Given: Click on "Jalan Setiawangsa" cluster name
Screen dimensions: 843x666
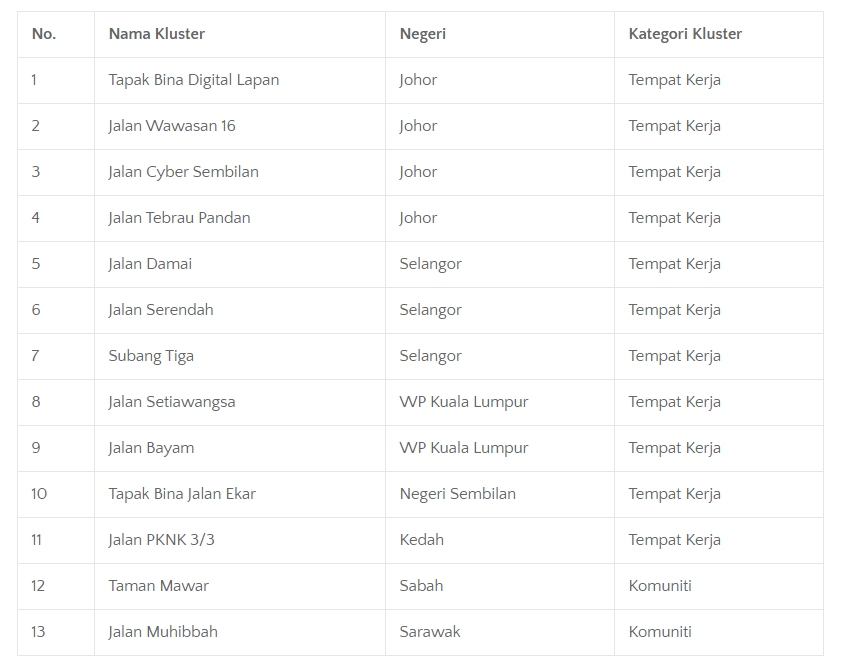Looking at the screenshot, I should 172,402.
